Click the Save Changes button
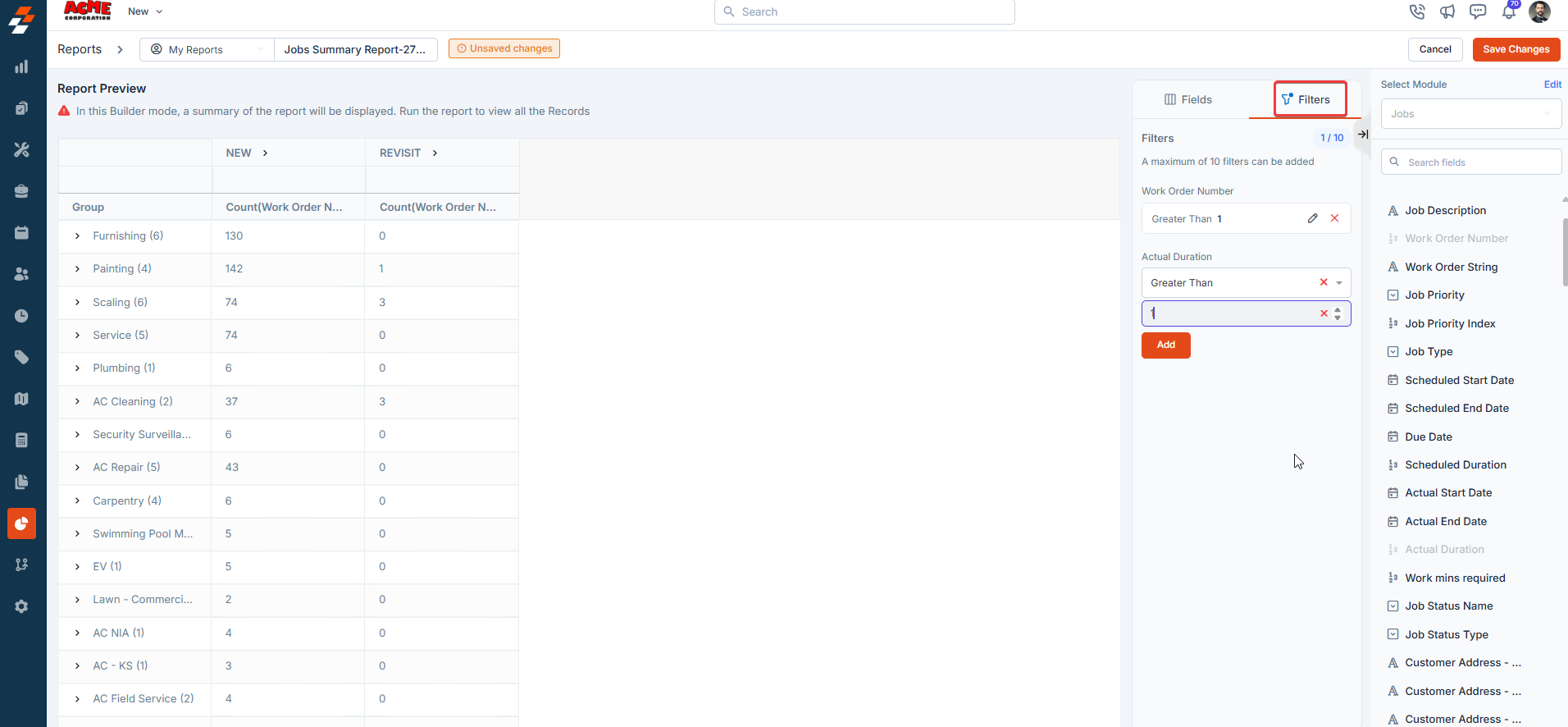Image resolution: width=1568 pixels, height=727 pixels. click(1516, 49)
